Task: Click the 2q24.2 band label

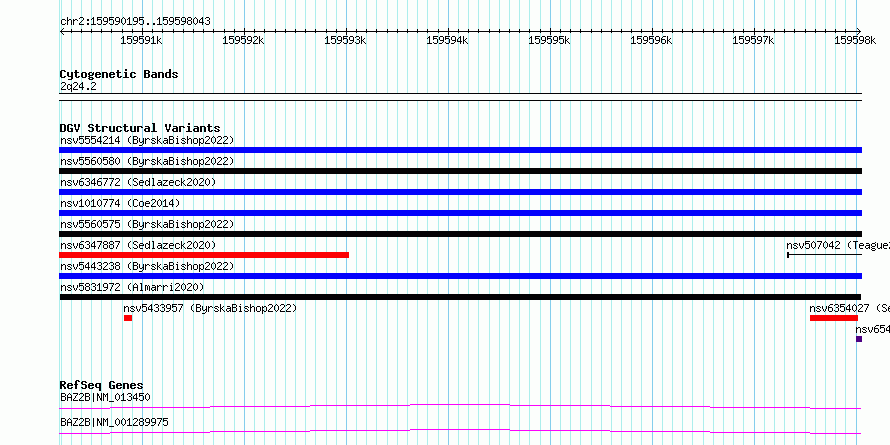Action: click(x=78, y=87)
